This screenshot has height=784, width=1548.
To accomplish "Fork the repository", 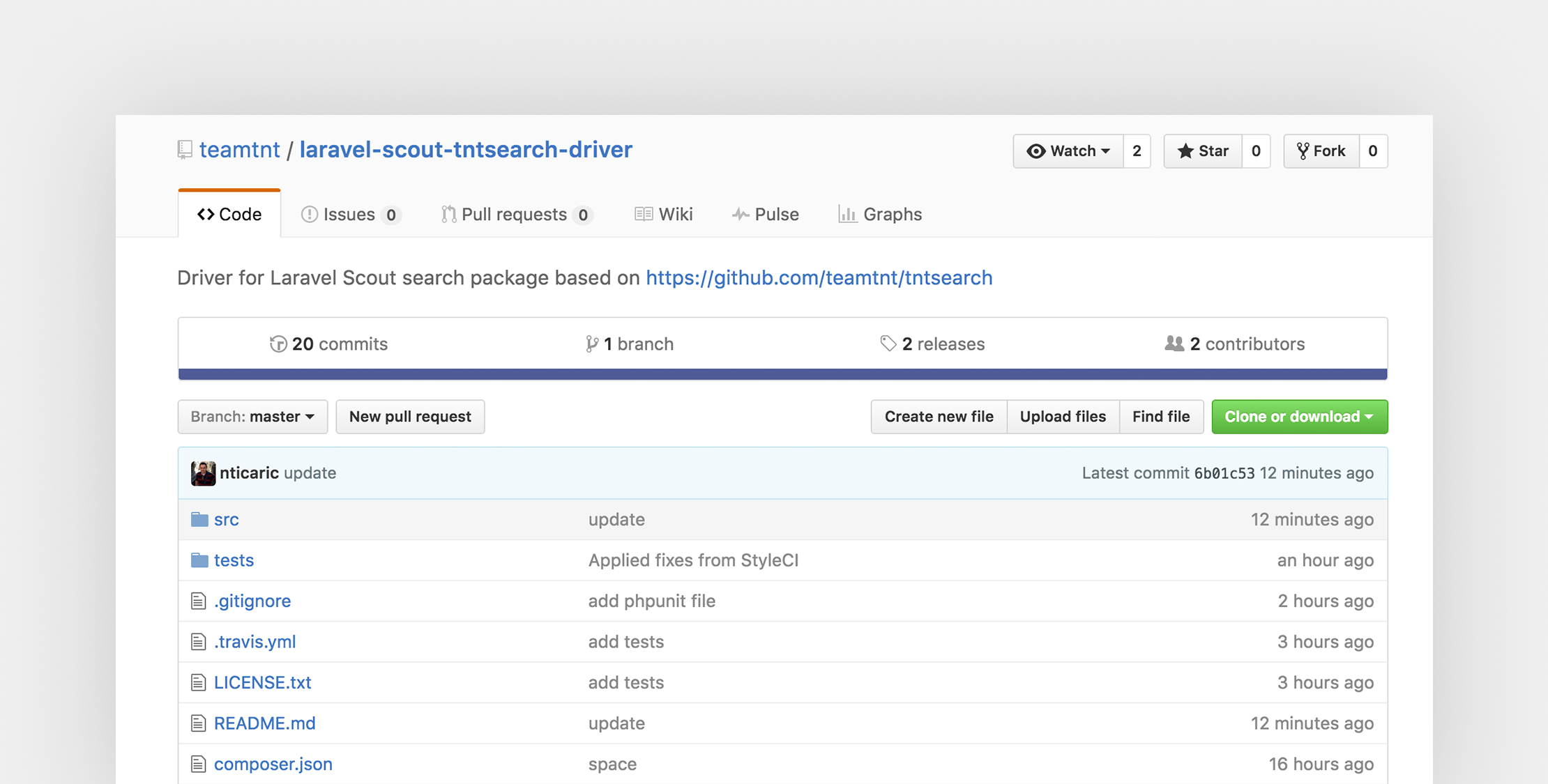I will (x=1321, y=151).
